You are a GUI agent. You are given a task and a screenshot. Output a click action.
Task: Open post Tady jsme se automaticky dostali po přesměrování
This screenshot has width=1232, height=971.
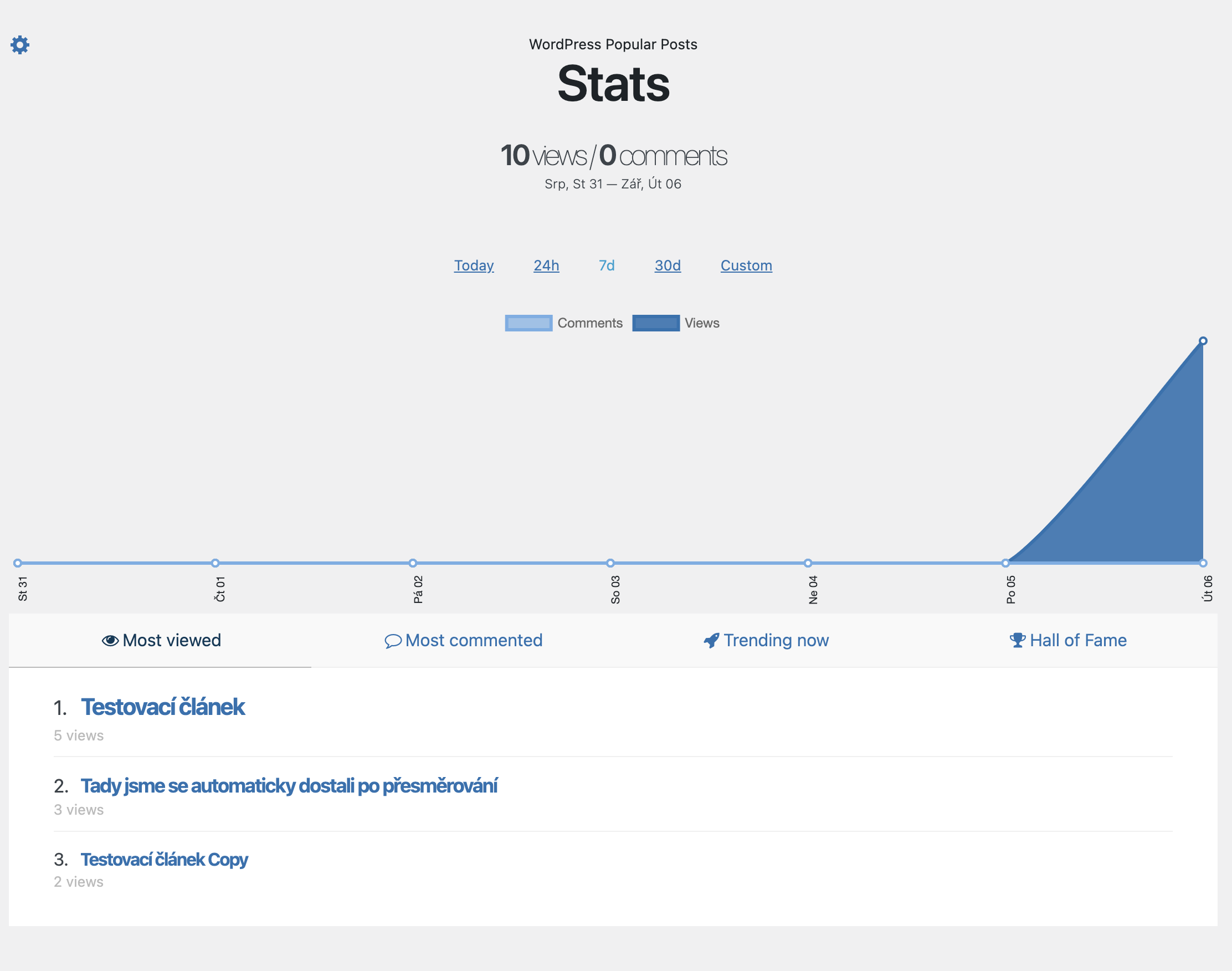[x=289, y=786]
